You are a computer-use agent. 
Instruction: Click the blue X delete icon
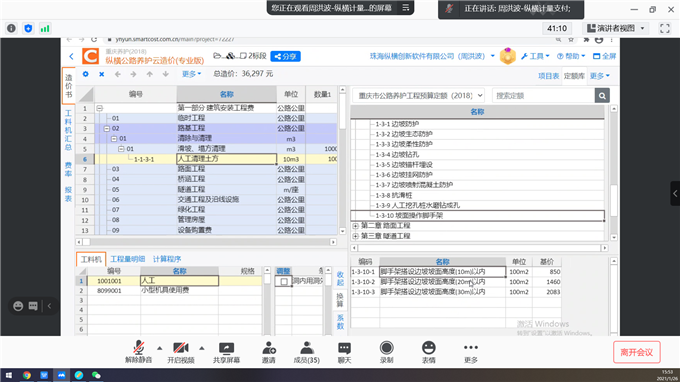click(x=101, y=74)
